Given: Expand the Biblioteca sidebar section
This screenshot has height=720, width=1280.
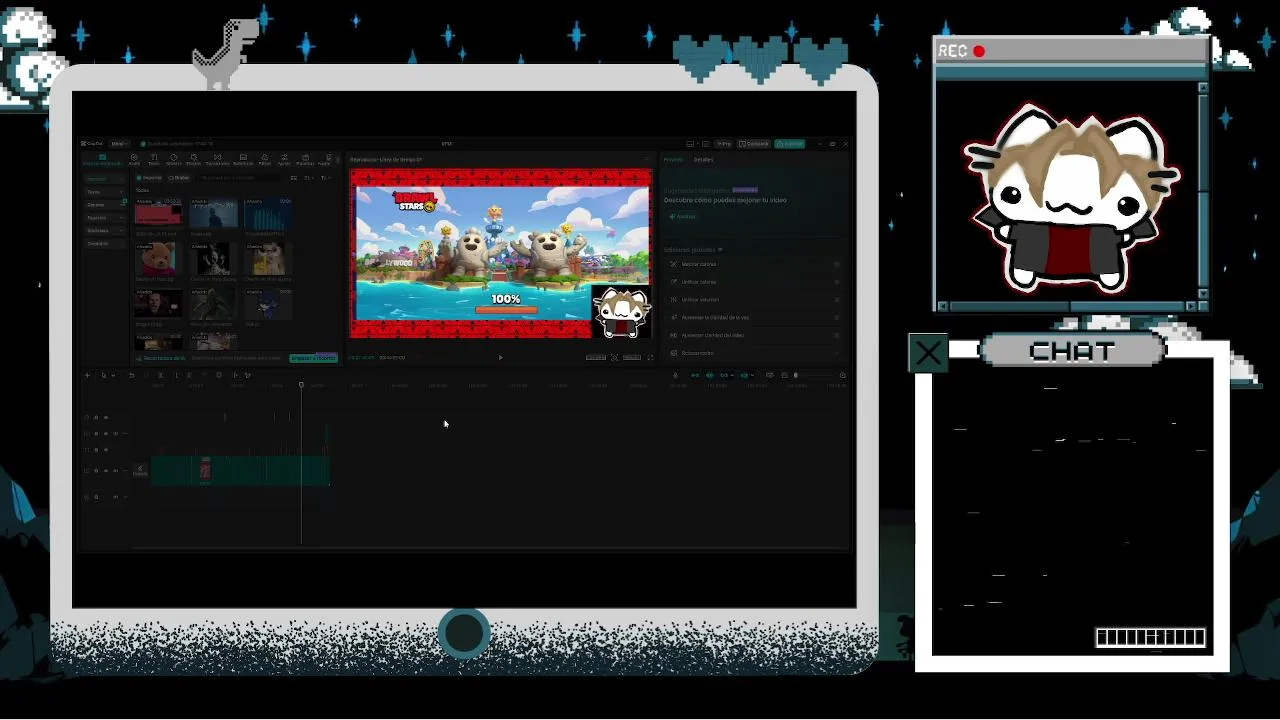Looking at the screenshot, I should point(105,230).
